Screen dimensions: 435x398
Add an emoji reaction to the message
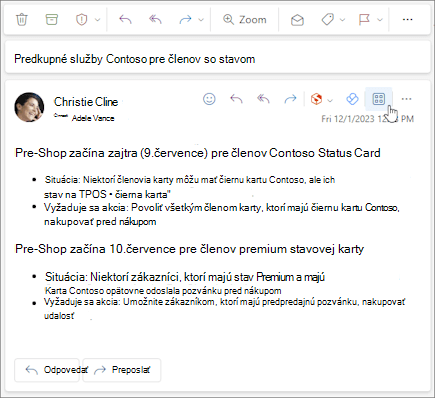(209, 99)
